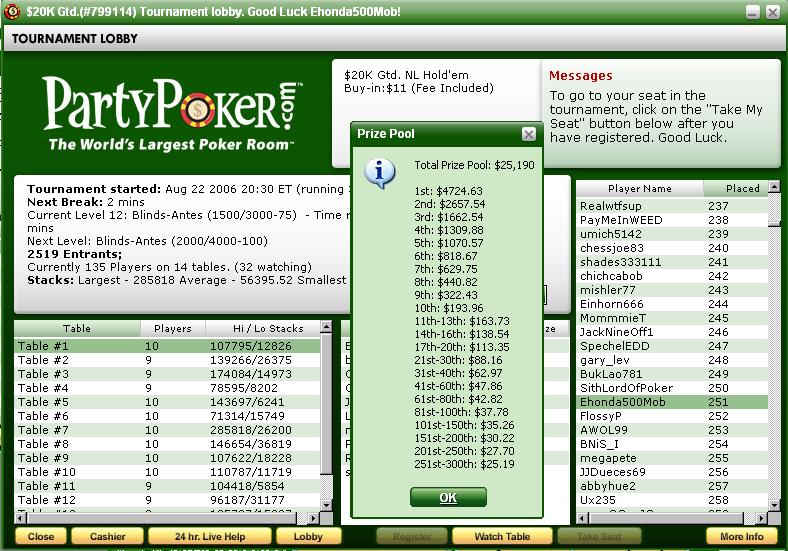Open 24 hr. Live Help
The width and height of the screenshot is (788, 551).
coord(210,536)
